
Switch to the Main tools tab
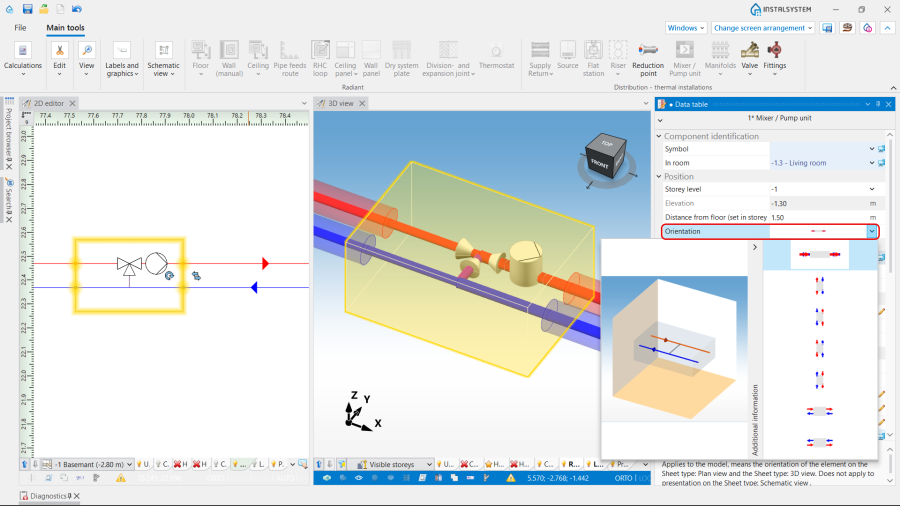point(65,28)
